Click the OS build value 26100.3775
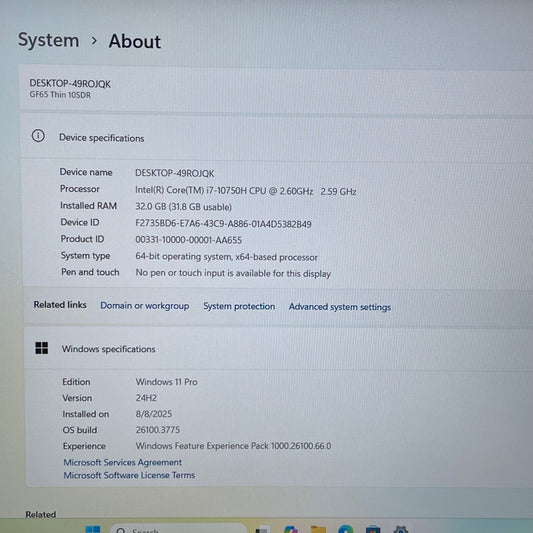Viewport: 533px width, 533px height. (x=158, y=430)
